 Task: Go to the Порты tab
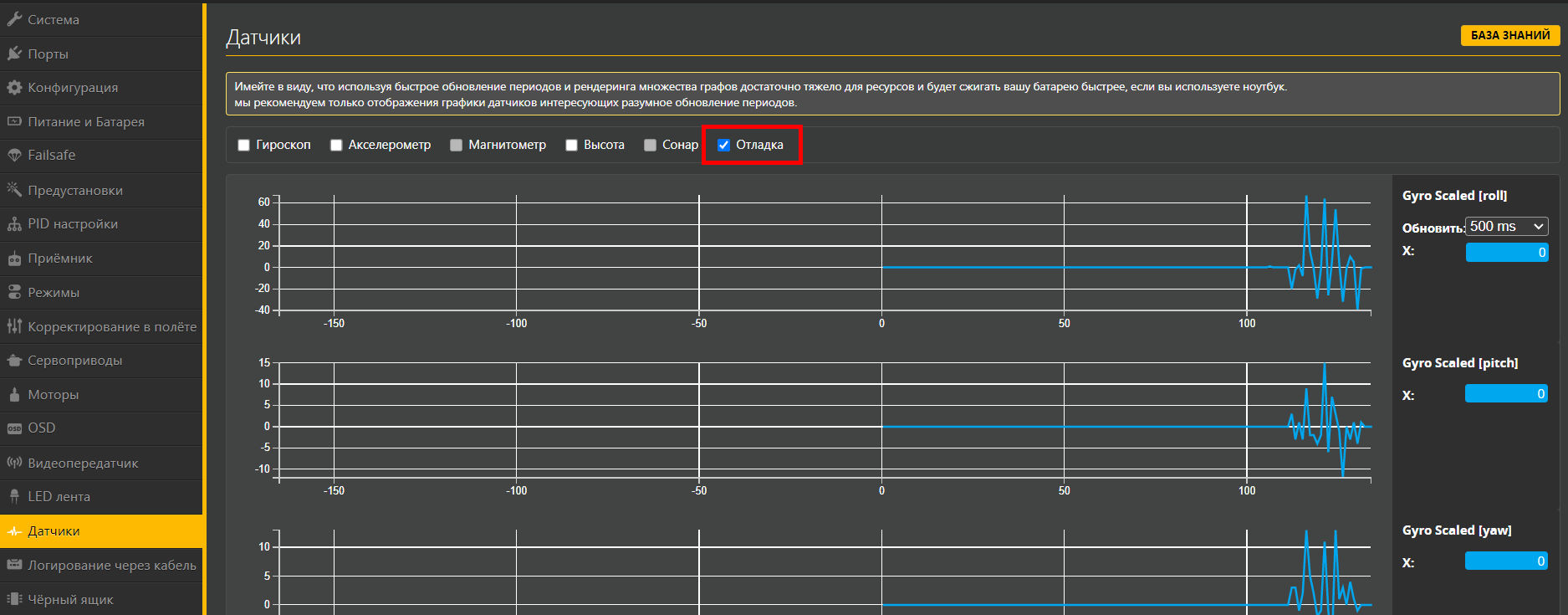click(x=101, y=54)
